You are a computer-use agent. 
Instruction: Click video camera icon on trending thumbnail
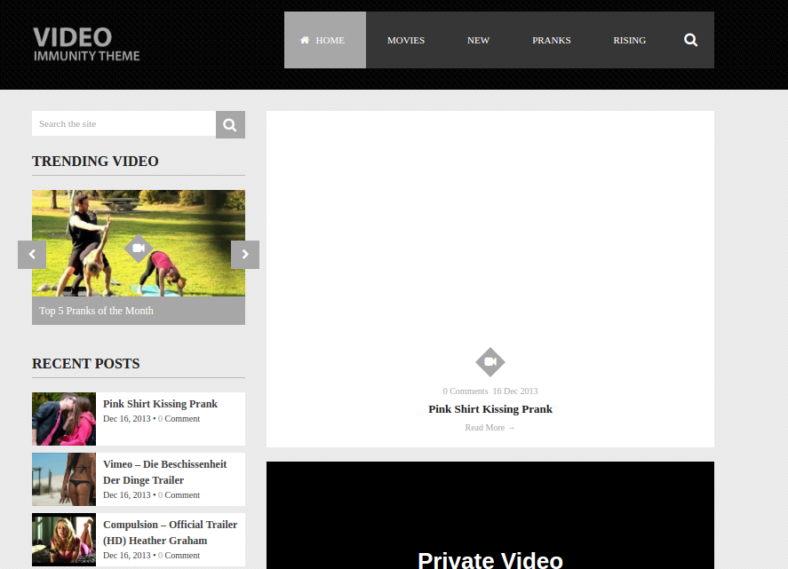139,248
